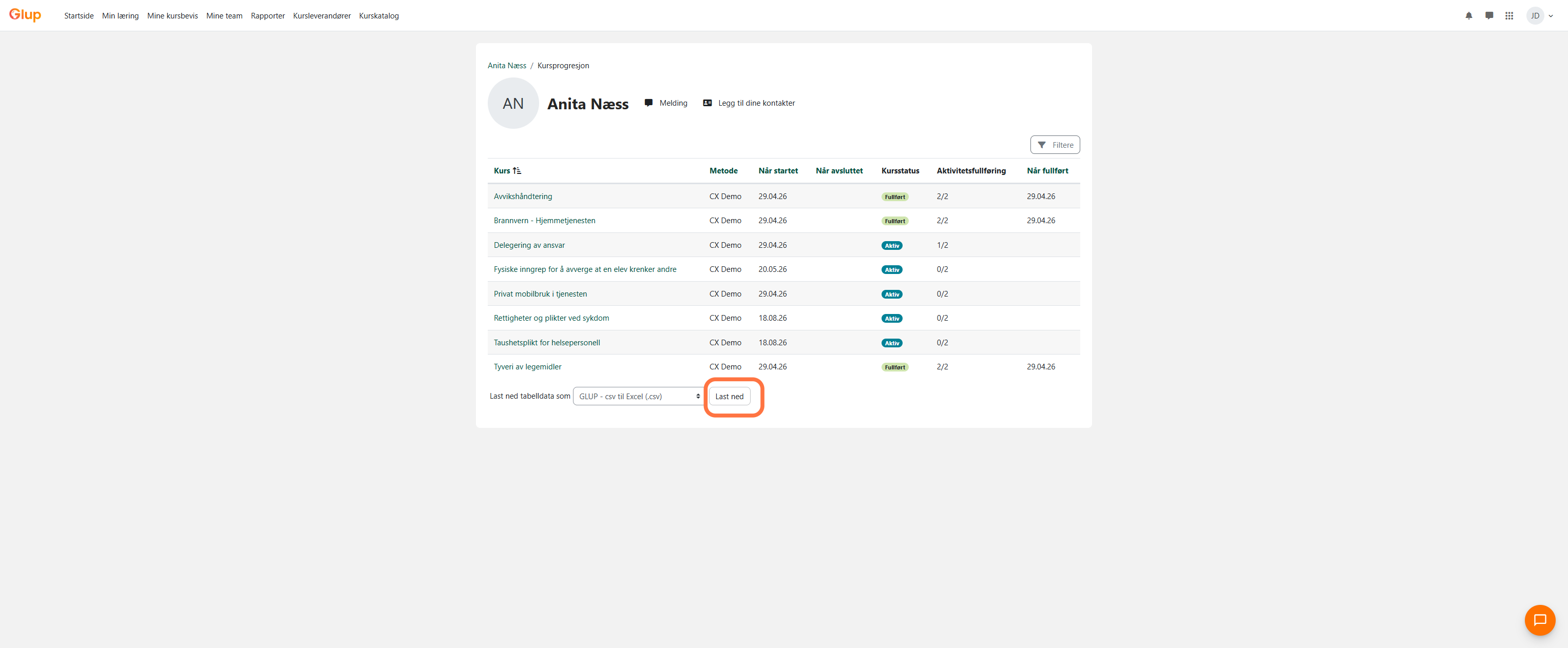Click the contact card icon
1568x648 pixels.
coord(707,103)
